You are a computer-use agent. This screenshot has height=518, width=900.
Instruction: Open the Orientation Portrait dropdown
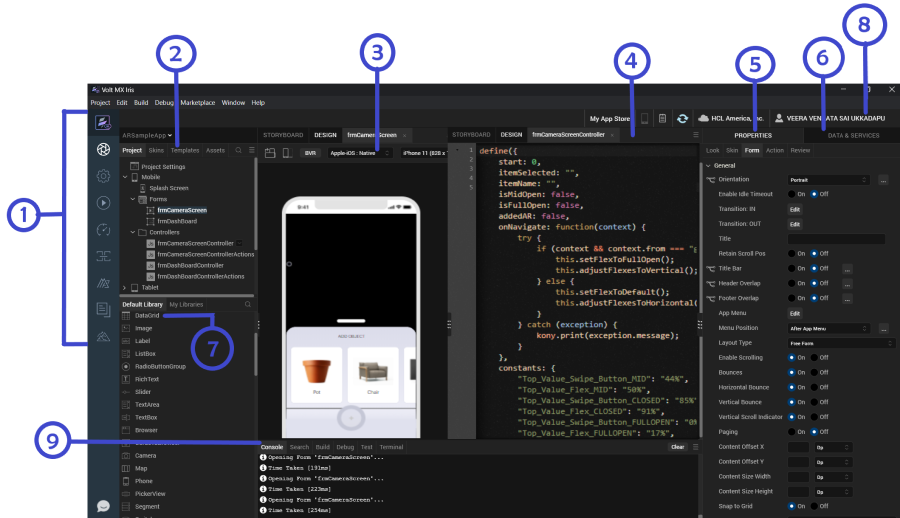(x=828, y=180)
